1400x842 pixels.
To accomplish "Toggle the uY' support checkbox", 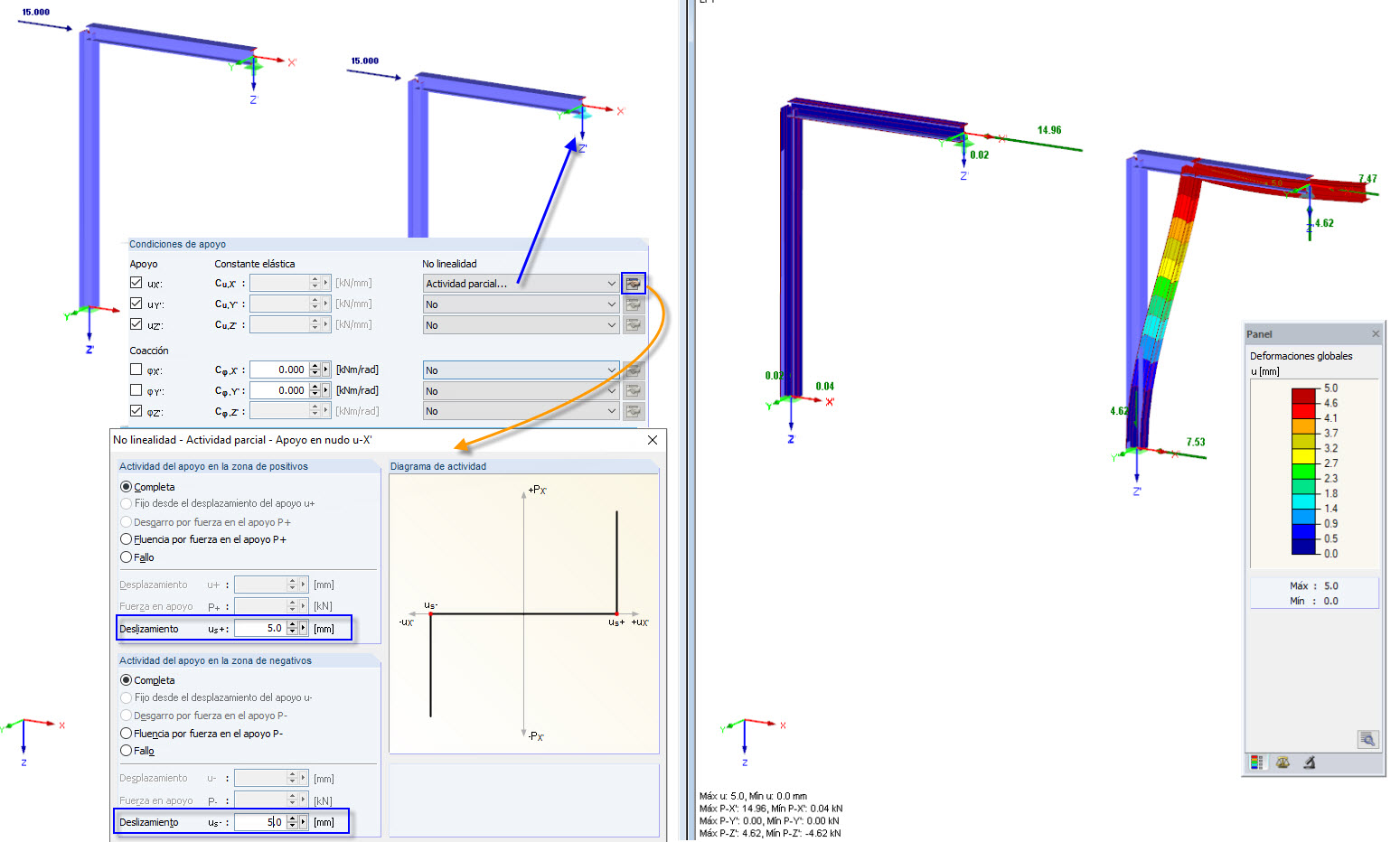I will tap(136, 304).
